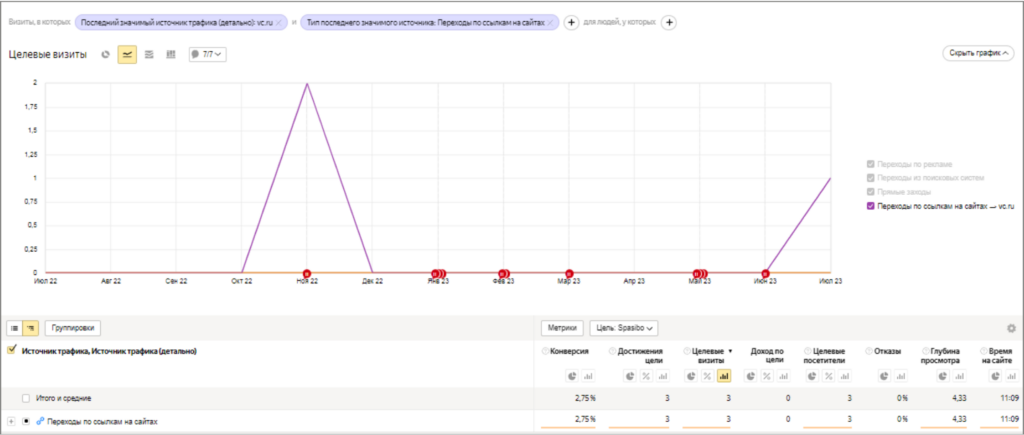Open the table settings gear
1024x435 pixels.
point(1011,328)
